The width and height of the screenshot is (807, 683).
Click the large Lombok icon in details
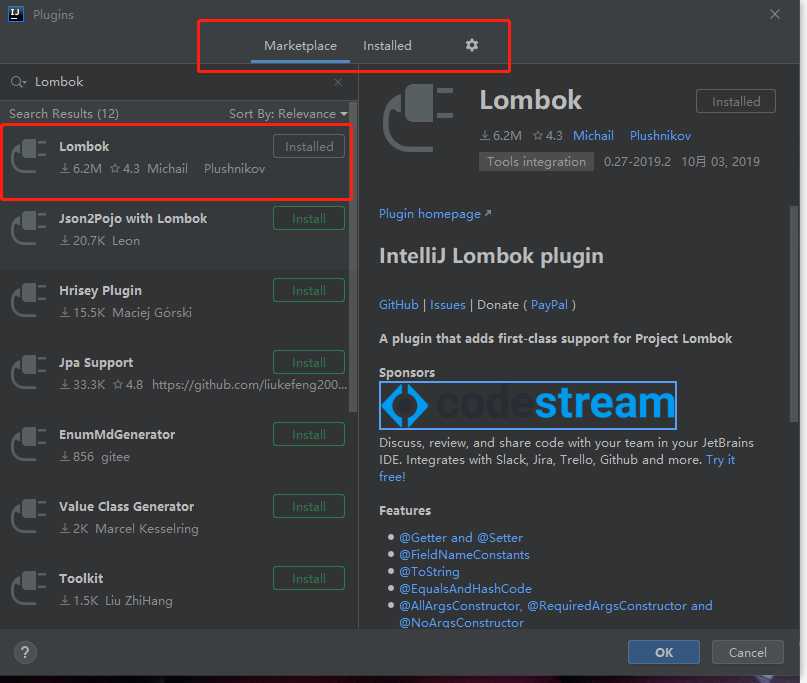click(418, 118)
